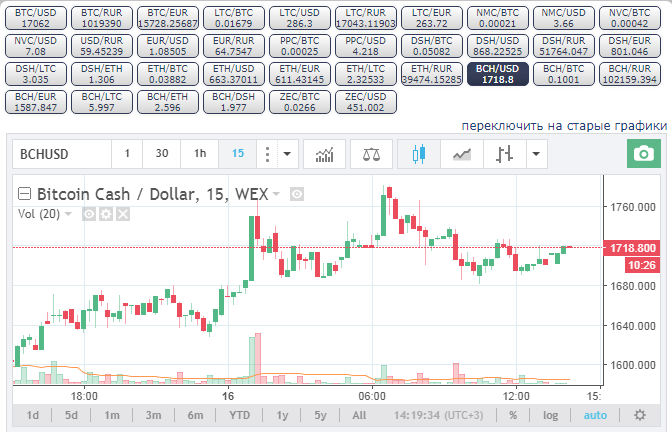Select the Line chart style icon
The height and width of the screenshot is (432, 672).
tap(462, 154)
